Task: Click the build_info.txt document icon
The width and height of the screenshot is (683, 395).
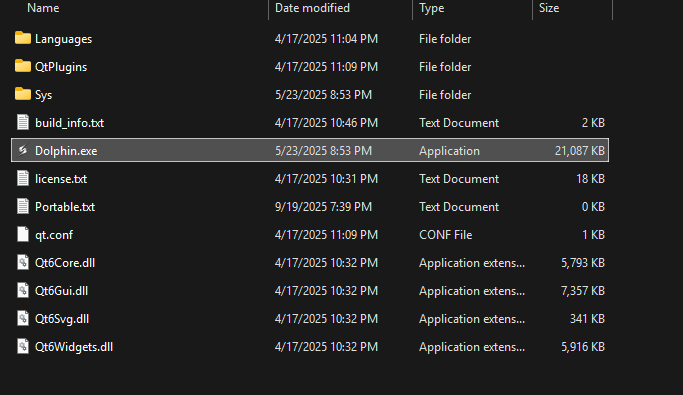Action: coord(23,122)
